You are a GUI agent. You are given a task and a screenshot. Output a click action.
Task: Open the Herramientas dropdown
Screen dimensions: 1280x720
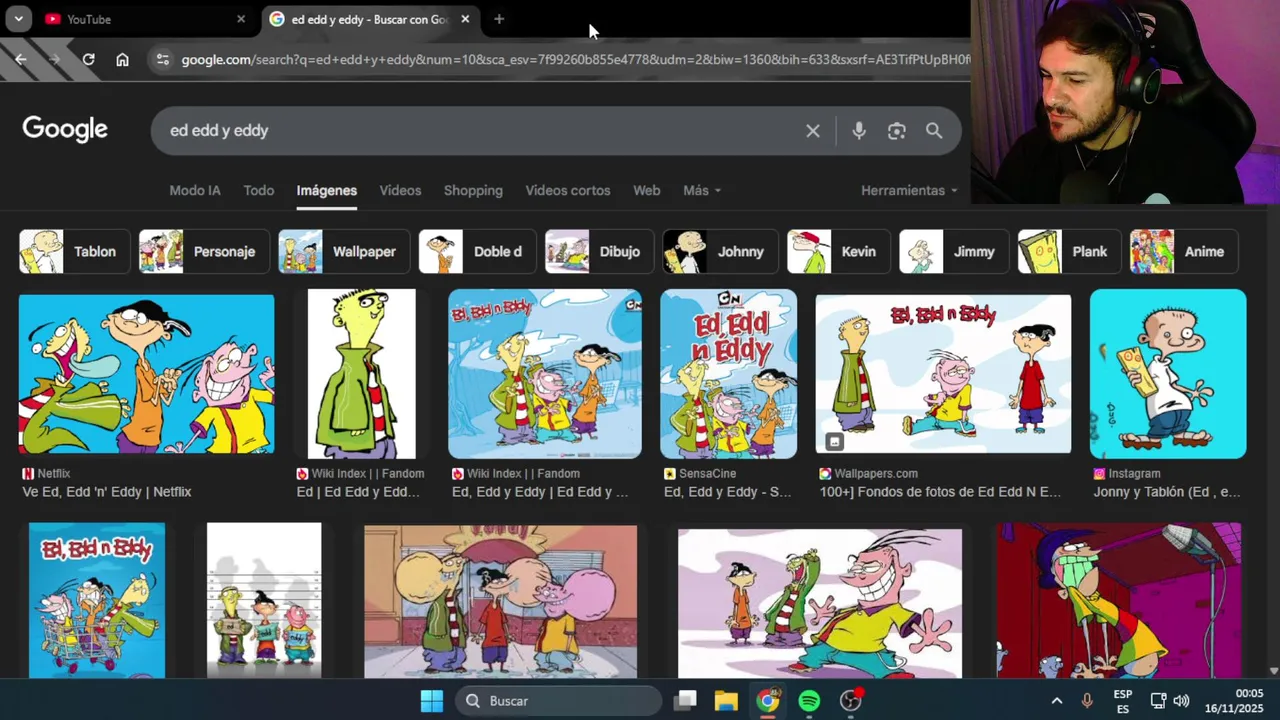(909, 190)
